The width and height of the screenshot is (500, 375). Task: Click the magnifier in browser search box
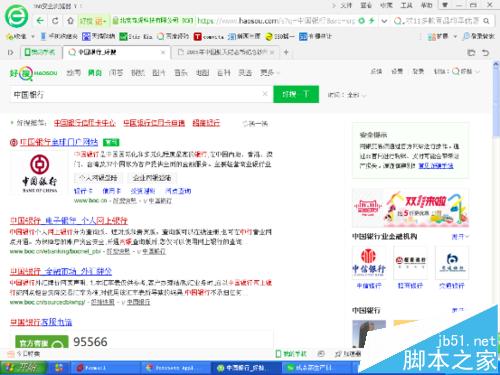tap(487, 21)
